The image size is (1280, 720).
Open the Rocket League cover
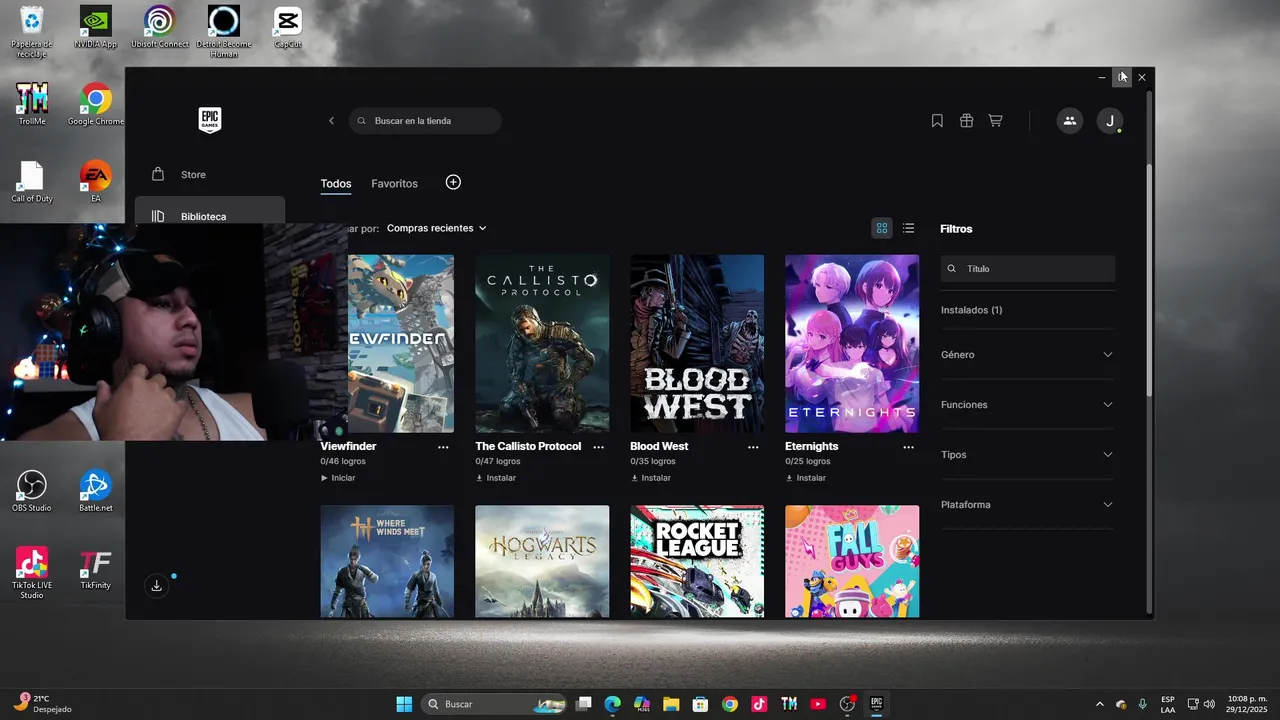697,561
